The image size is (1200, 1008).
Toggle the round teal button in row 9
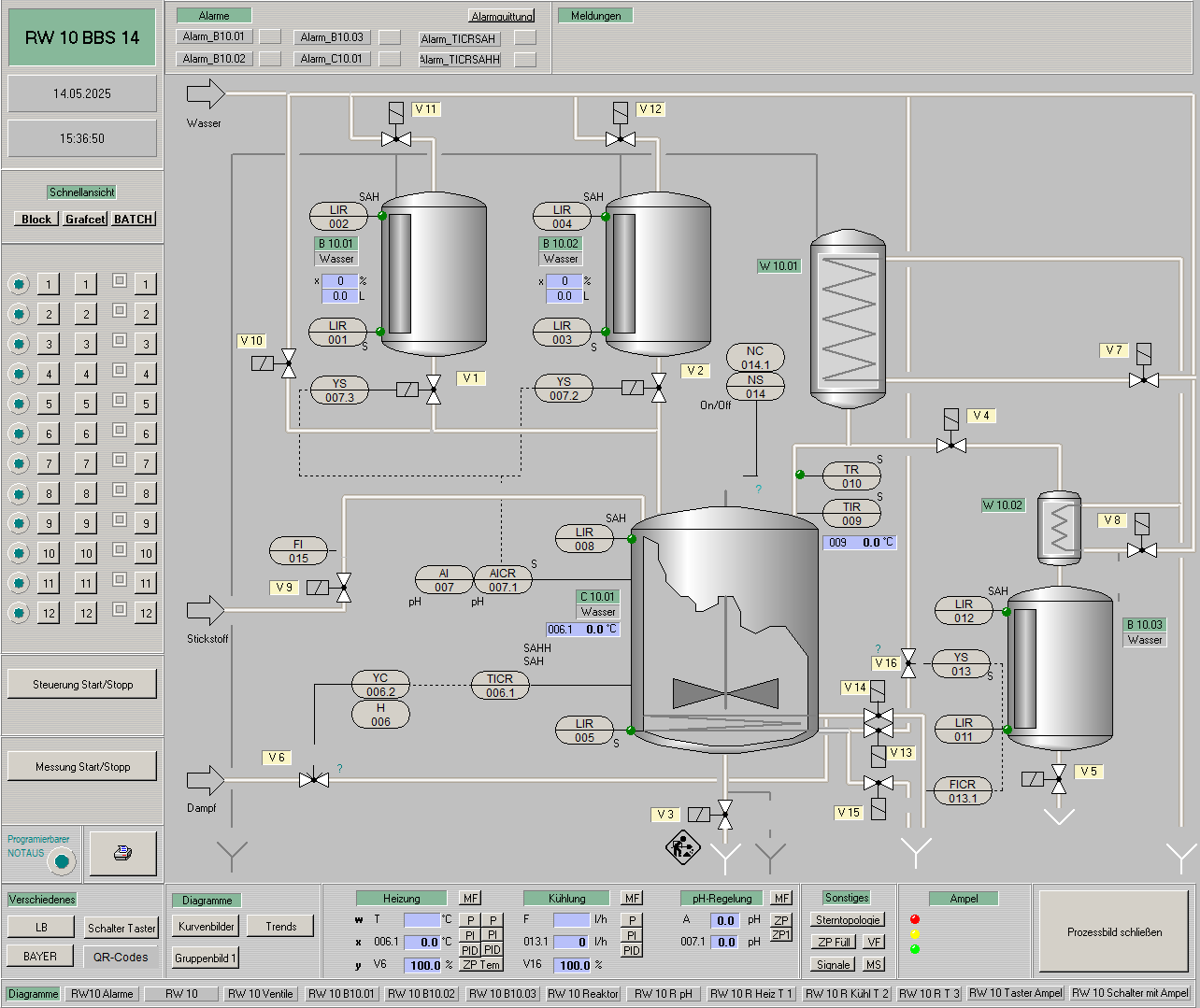(x=18, y=523)
